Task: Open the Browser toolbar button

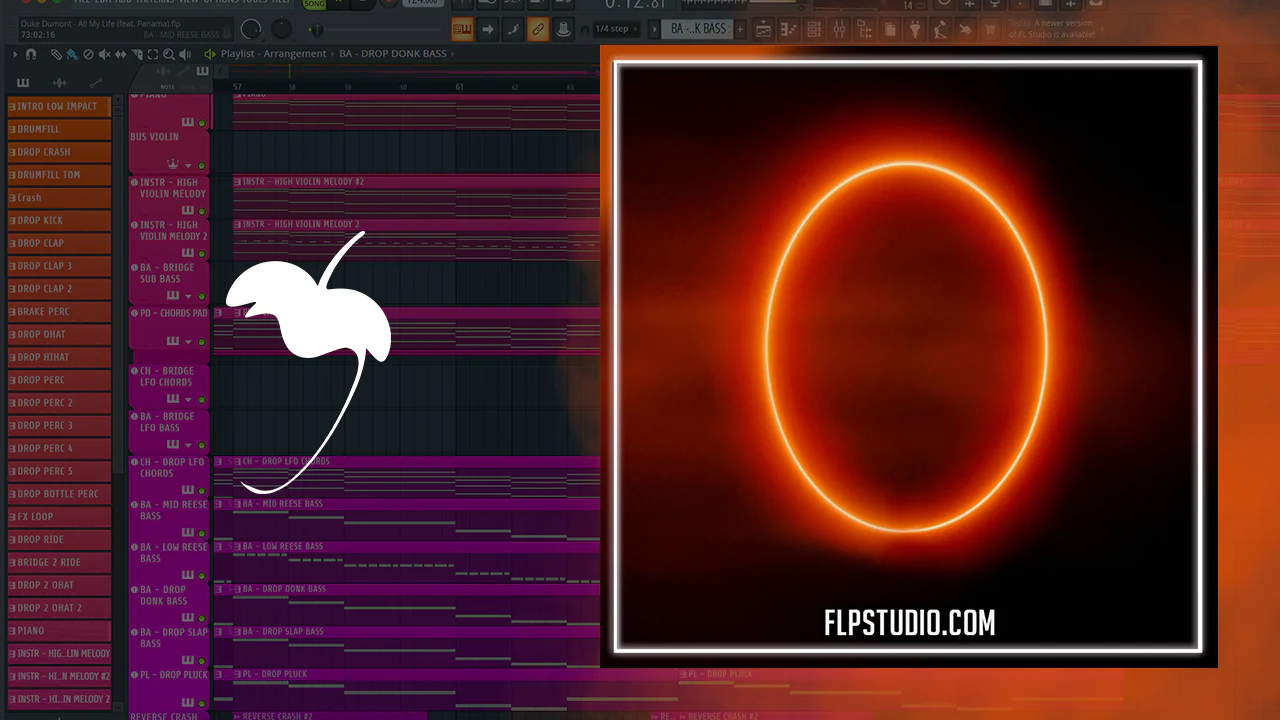Action: 864,29
